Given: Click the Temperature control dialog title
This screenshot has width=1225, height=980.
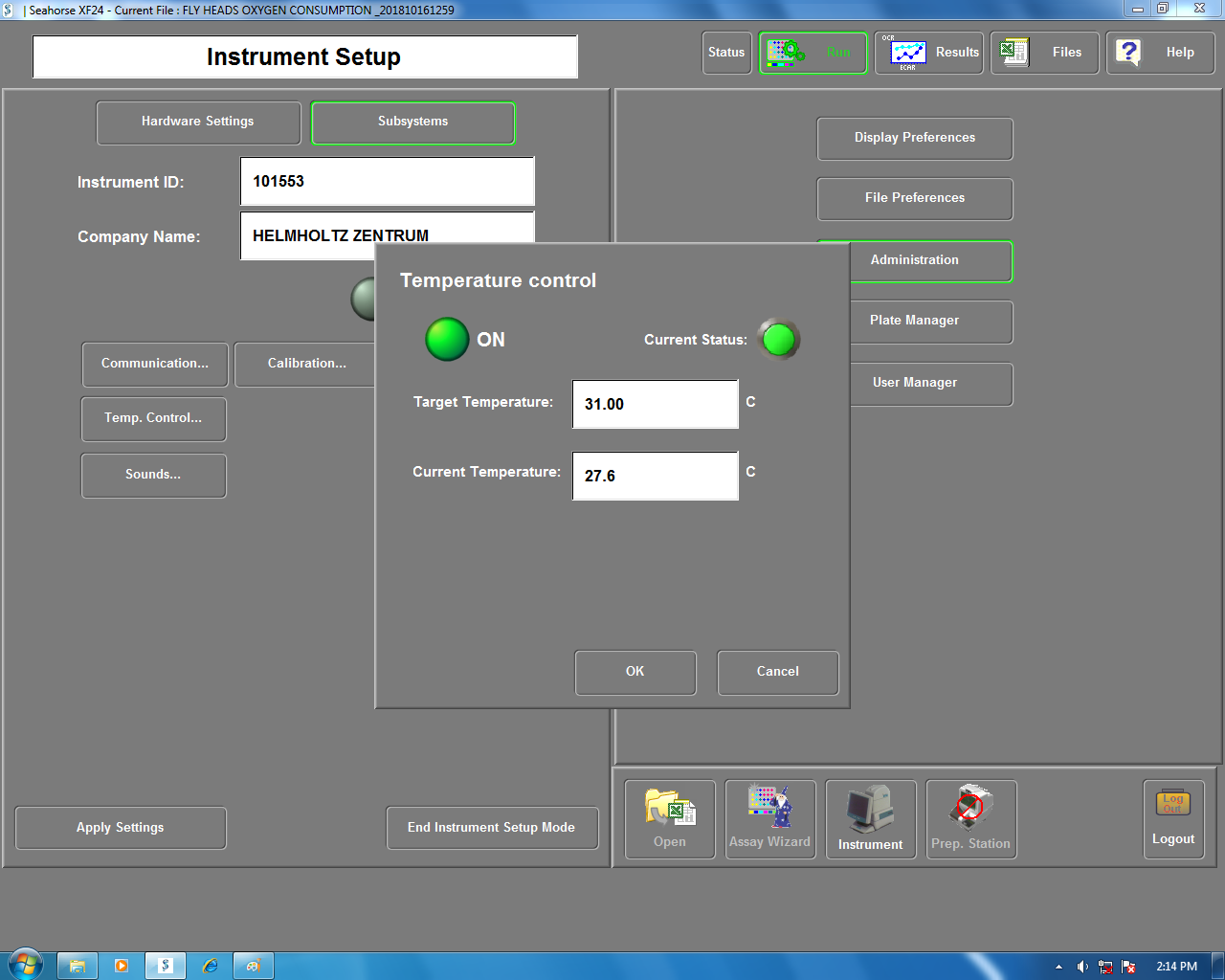Looking at the screenshot, I should pos(498,280).
